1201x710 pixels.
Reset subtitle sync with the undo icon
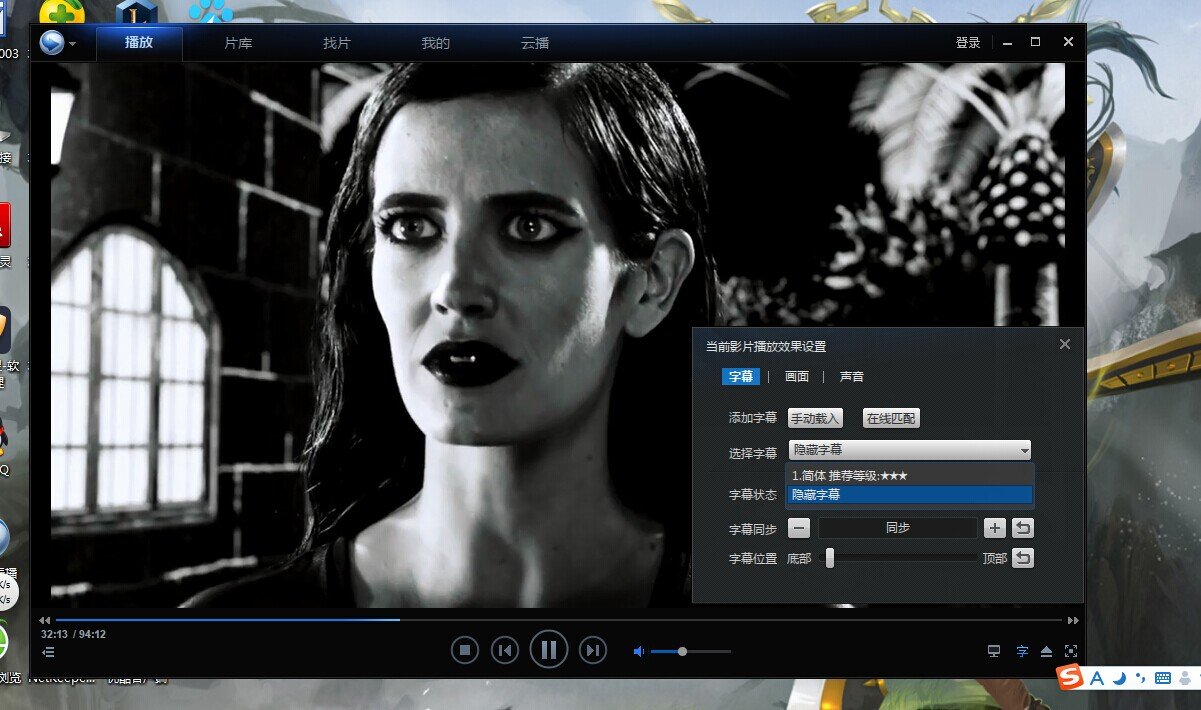1023,528
